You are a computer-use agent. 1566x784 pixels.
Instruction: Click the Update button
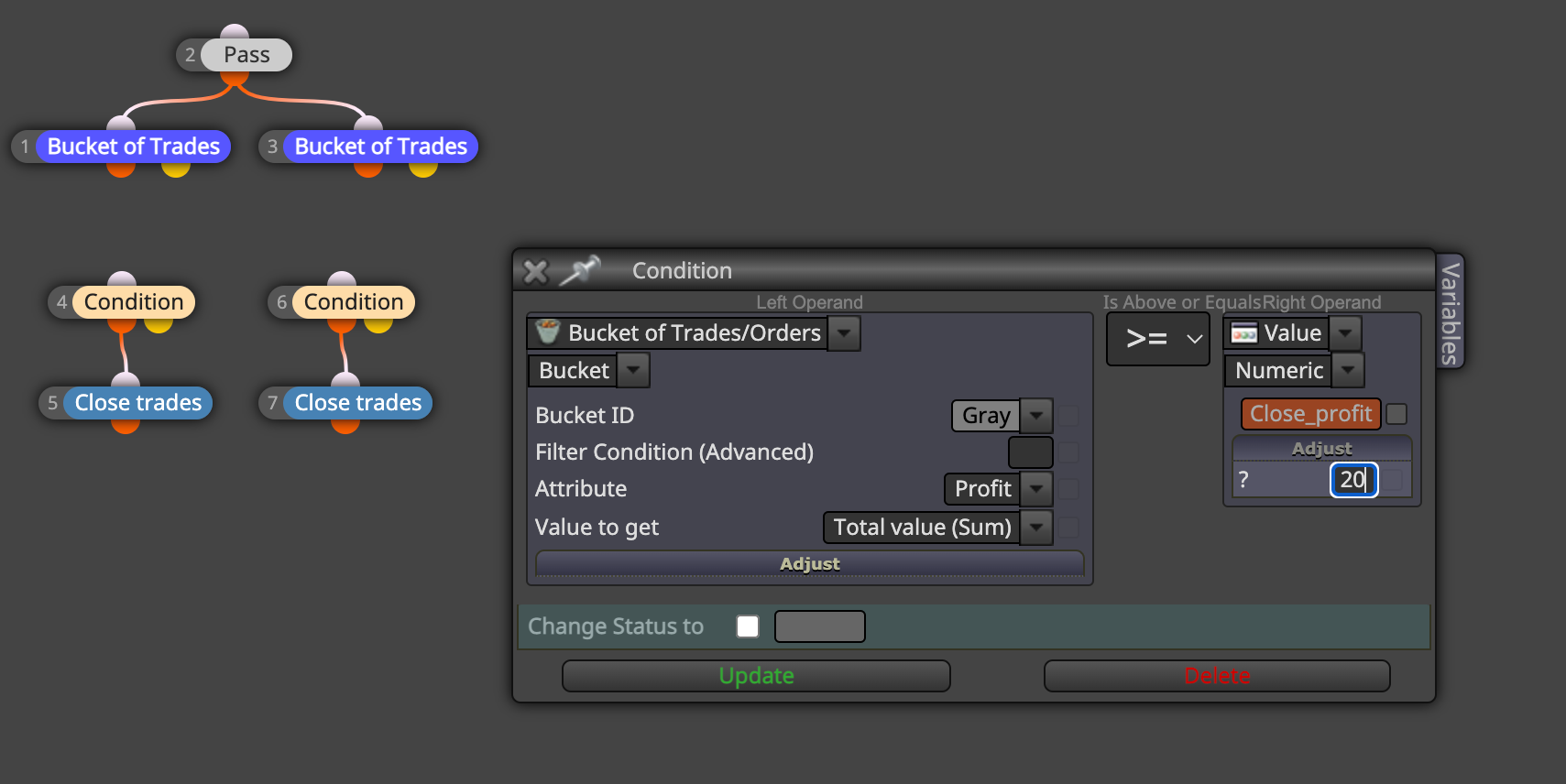[756, 676]
